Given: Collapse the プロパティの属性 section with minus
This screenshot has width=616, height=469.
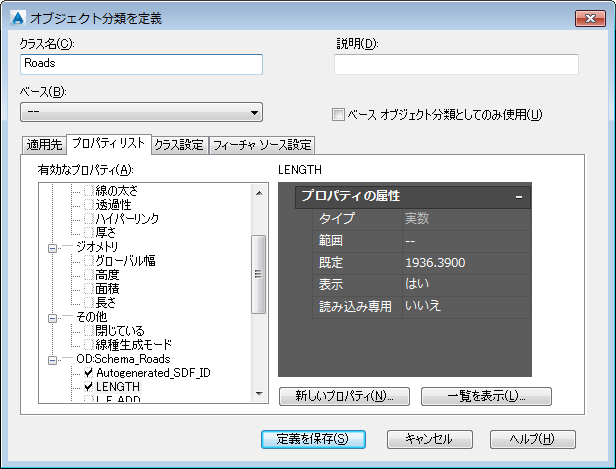Looking at the screenshot, I should click(519, 197).
